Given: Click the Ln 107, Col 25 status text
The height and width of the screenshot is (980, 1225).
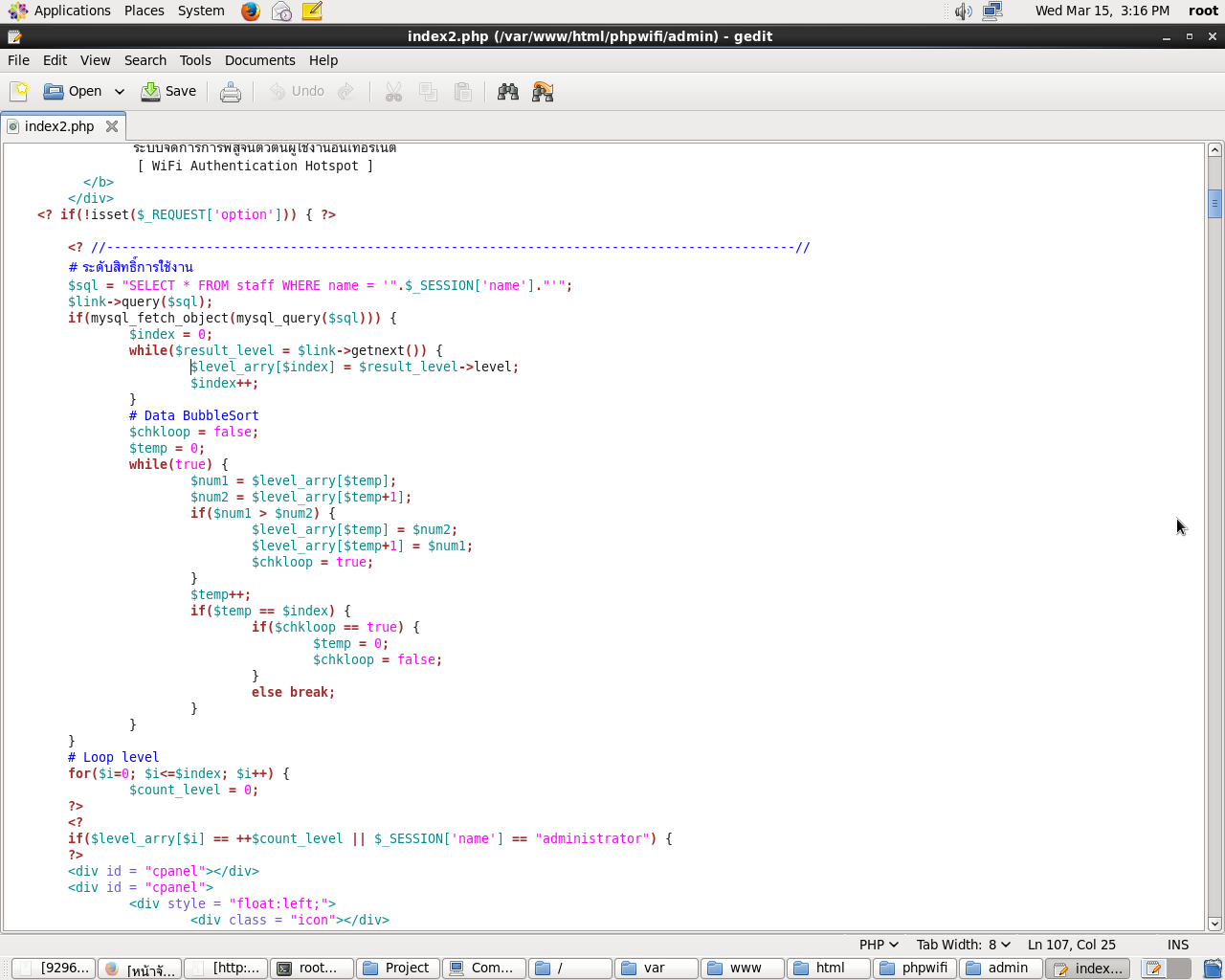Looking at the screenshot, I should click(x=1072, y=944).
